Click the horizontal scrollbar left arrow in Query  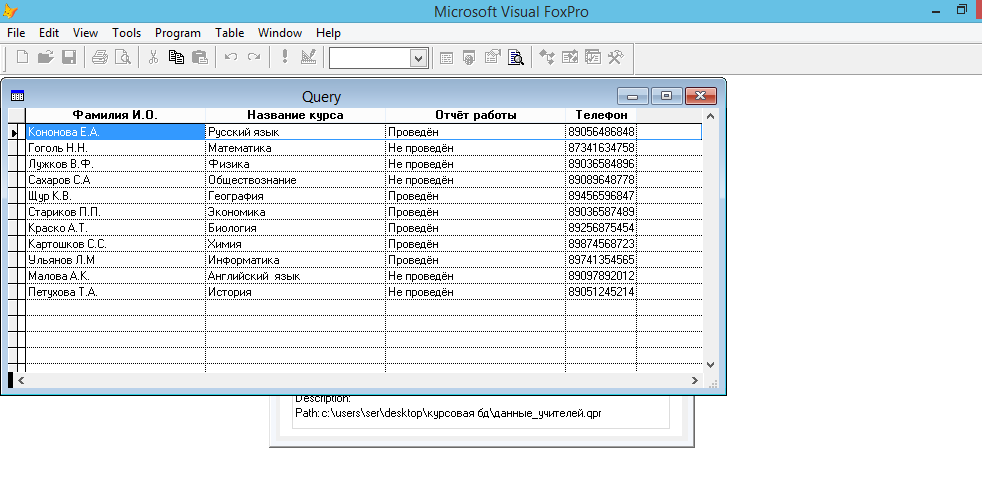coord(20,380)
